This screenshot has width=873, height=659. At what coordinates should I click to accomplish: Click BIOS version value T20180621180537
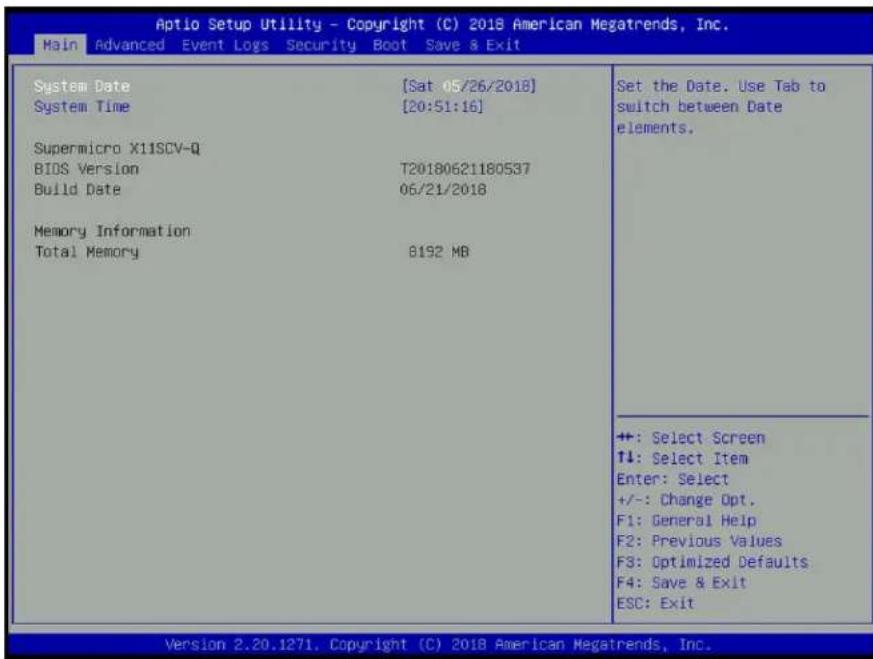465,169
